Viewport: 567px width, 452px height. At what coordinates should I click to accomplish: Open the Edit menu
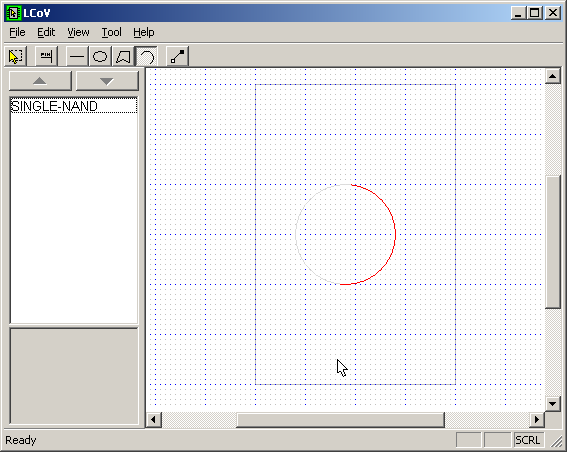(46, 33)
